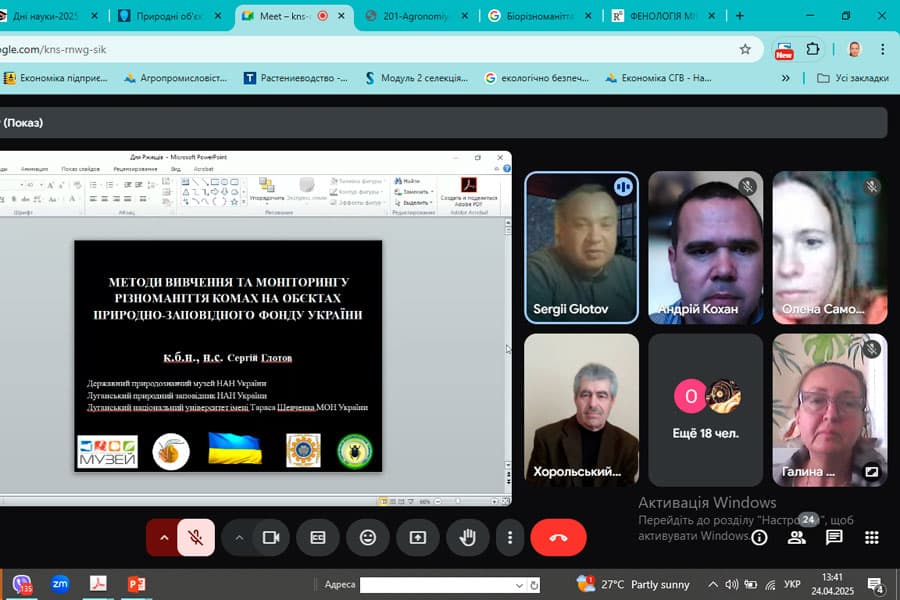Open the Meet activities grid icon
The width and height of the screenshot is (900, 600).
(871, 537)
